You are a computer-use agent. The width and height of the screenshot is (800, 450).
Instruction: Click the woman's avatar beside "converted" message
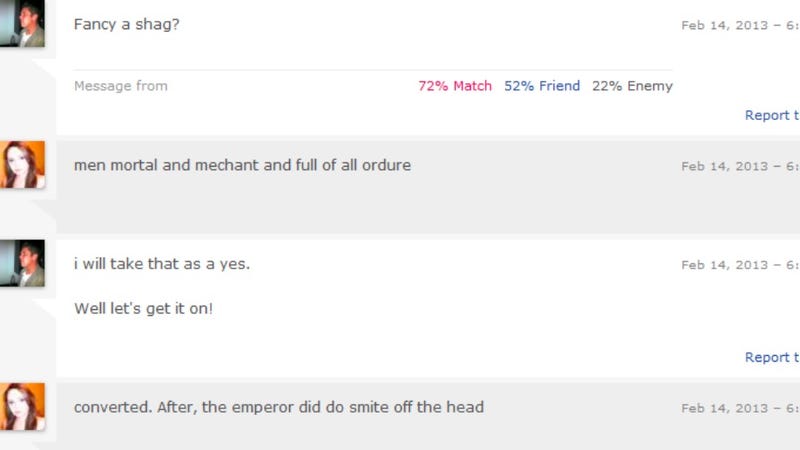click(x=22, y=407)
